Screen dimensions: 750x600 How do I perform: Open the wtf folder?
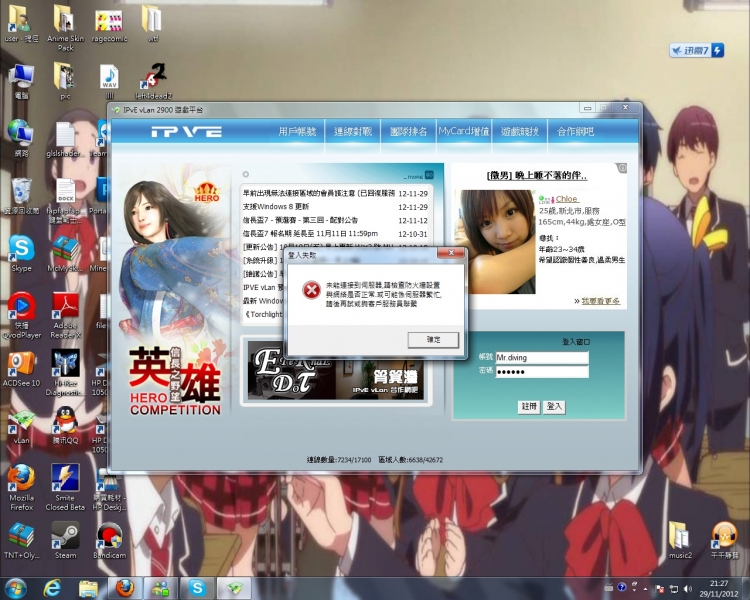[153, 24]
